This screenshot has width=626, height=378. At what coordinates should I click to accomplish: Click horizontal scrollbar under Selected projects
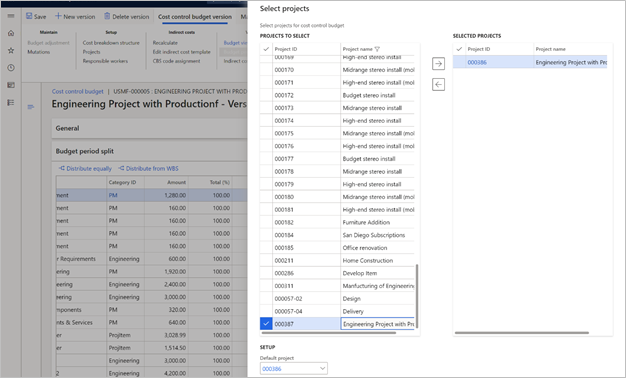(x=521, y=332)
